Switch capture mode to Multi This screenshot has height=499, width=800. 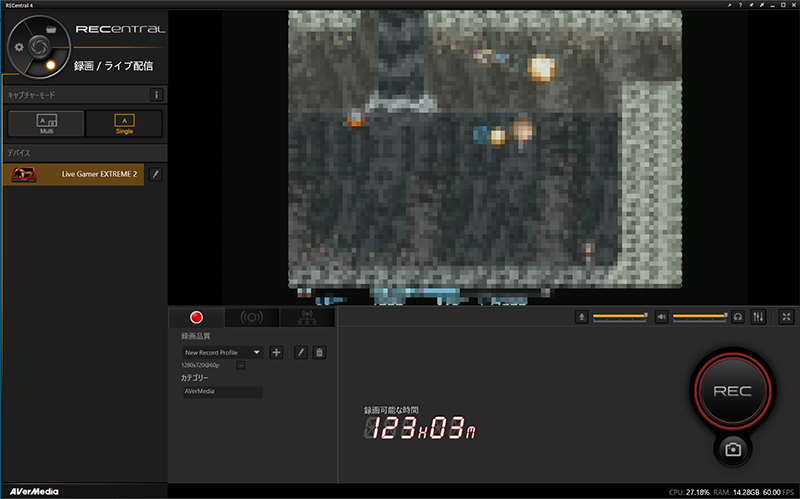click(x=46, y=123)
